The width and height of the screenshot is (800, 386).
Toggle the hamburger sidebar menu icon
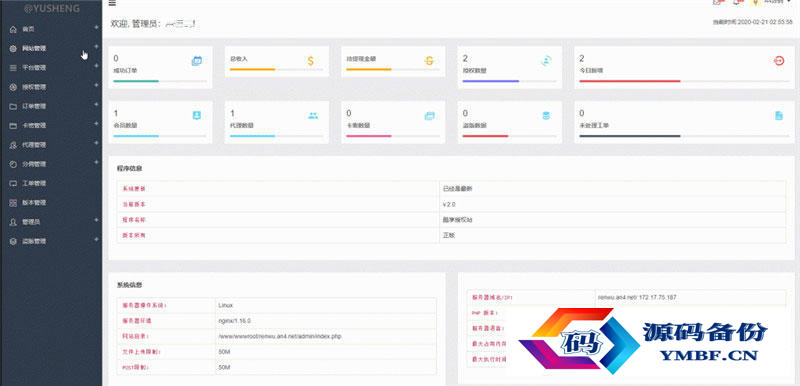point(112,3)
